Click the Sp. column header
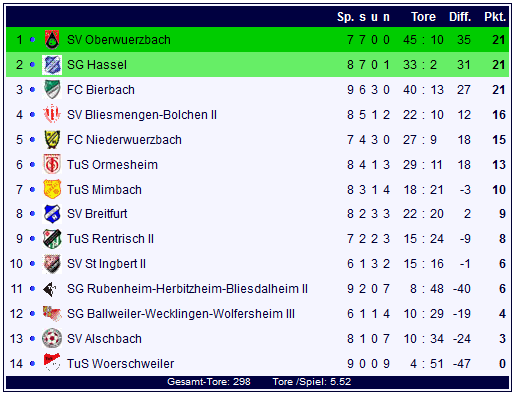Screen dimensions: 512x395 pos(345,17)
